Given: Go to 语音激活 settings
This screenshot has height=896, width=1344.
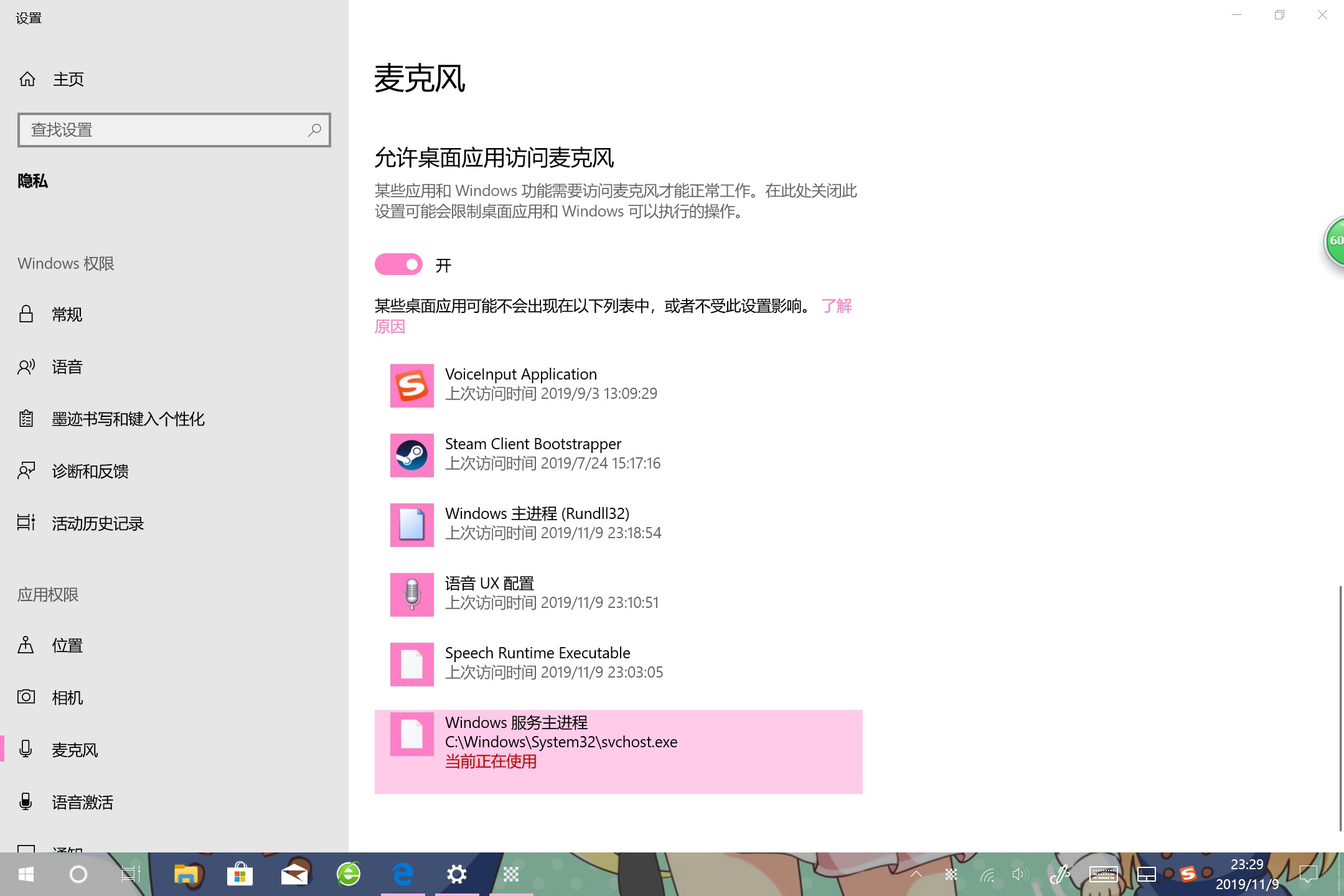Looking at the screenshot, I should point(82,802).
